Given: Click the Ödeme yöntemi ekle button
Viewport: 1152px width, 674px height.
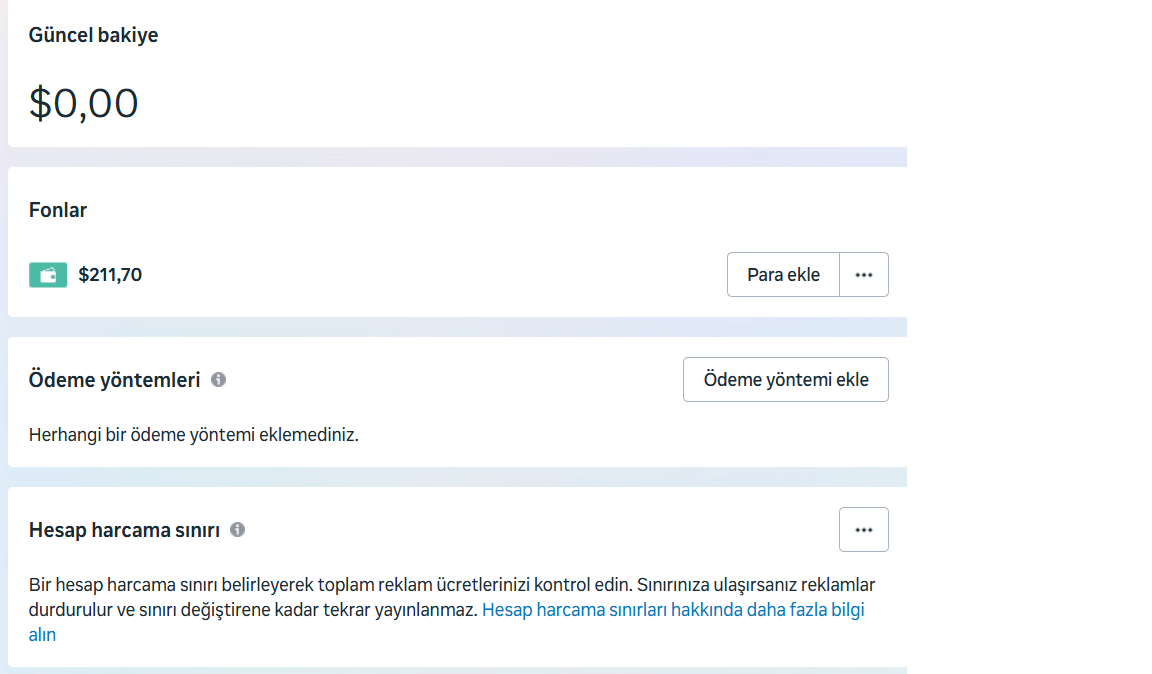Looking at the screenshot, I should 786,380.
